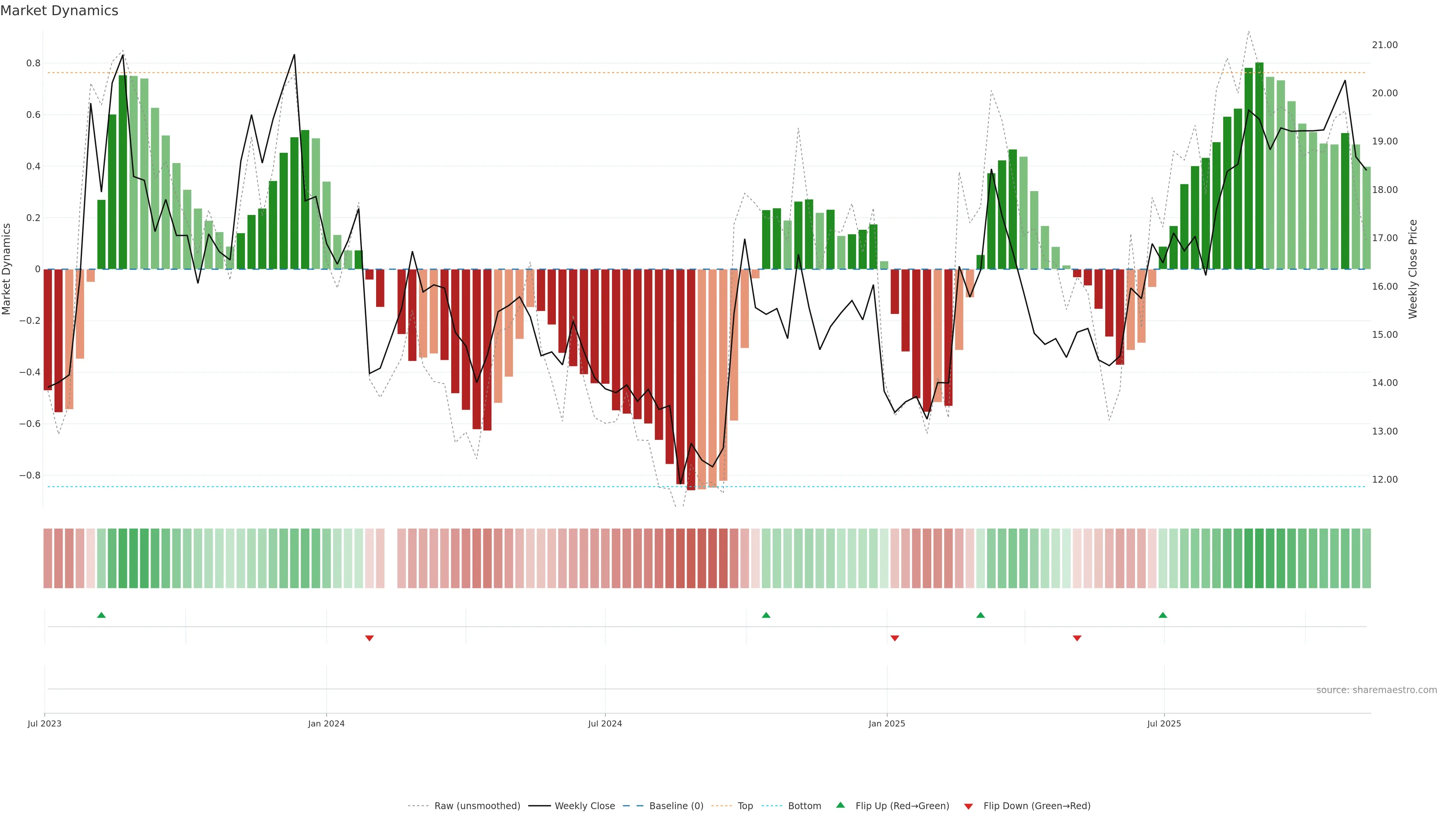Click the green Flip Up marker before Jan 2025 gridline
The image size is (1456, 819).
[x=766, y=615]
